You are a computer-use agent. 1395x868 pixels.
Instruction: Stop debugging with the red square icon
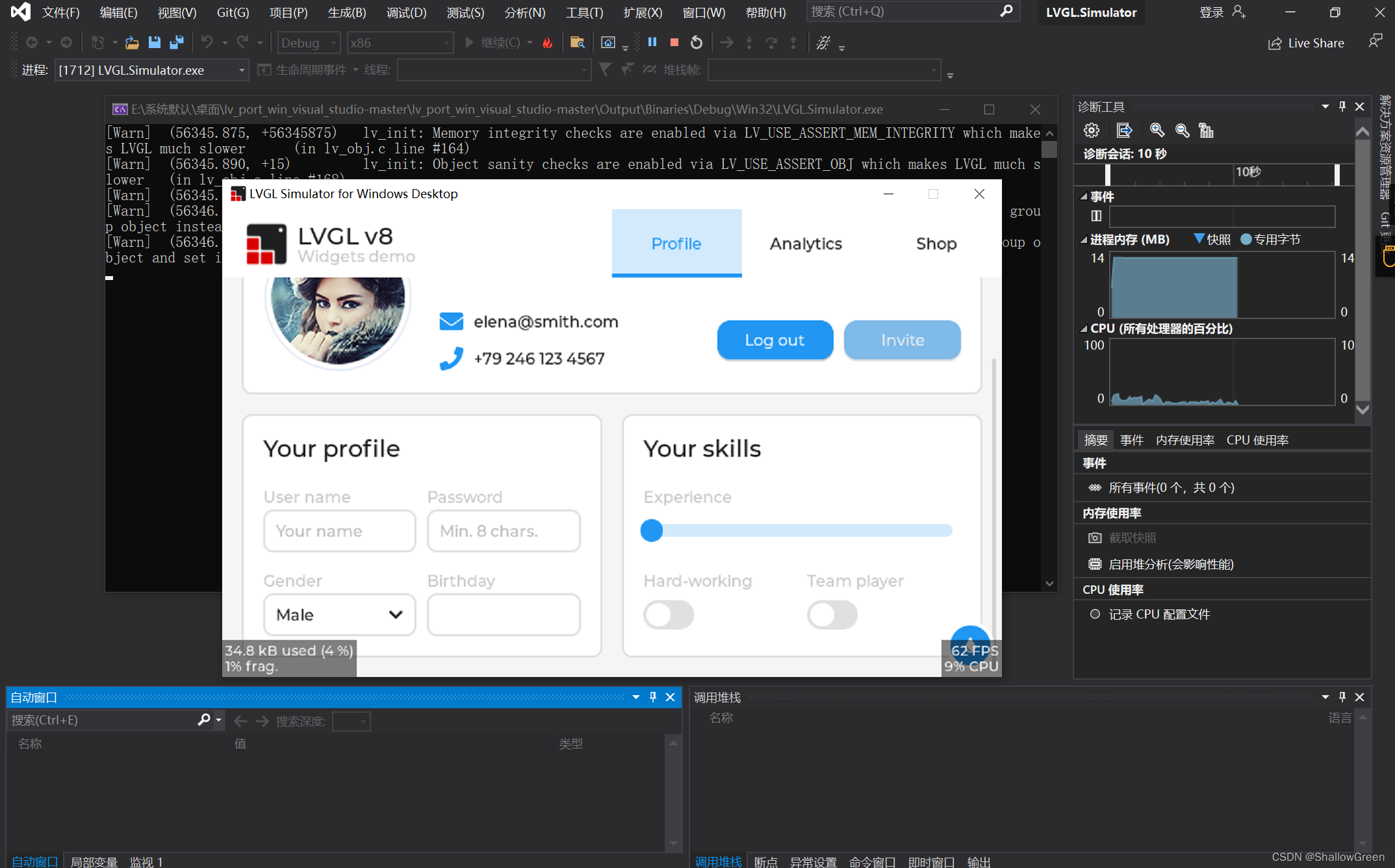tap(674, 42)
